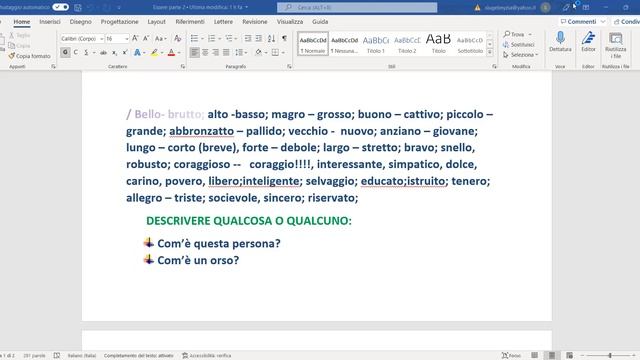This screenshot has height=360, width=640.
Task: Toggle strikethrough (abc) formatting
Action: pyautogui.click(x=103, y=52)
